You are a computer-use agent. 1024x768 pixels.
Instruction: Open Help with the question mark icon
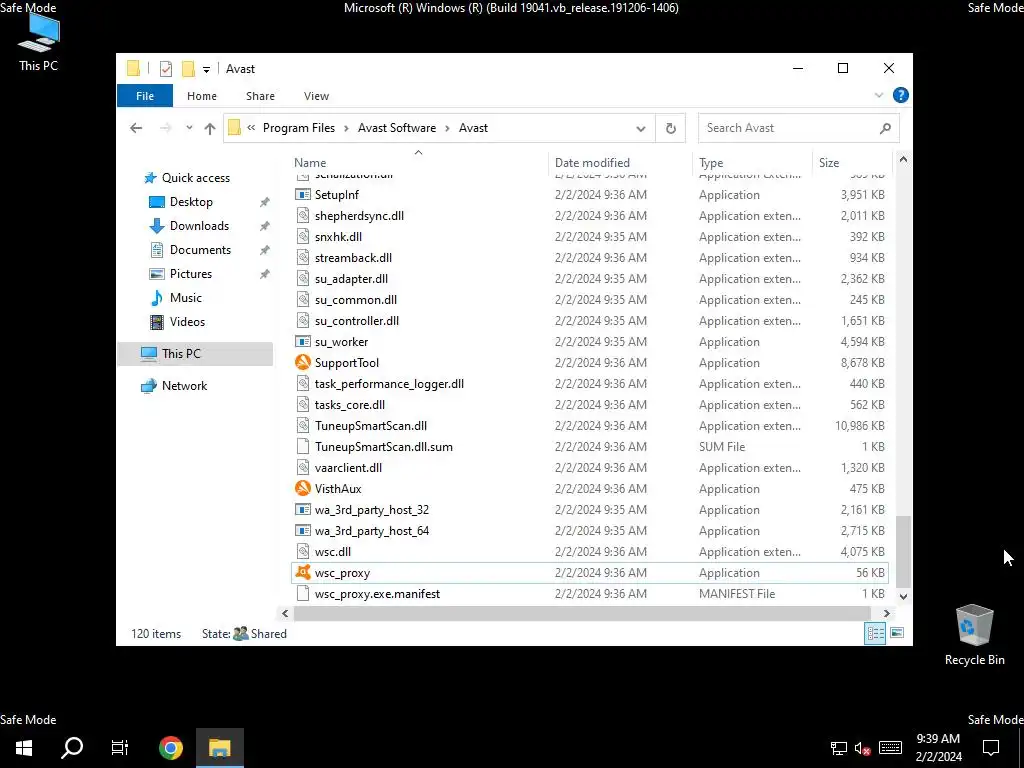click(901, 95)
